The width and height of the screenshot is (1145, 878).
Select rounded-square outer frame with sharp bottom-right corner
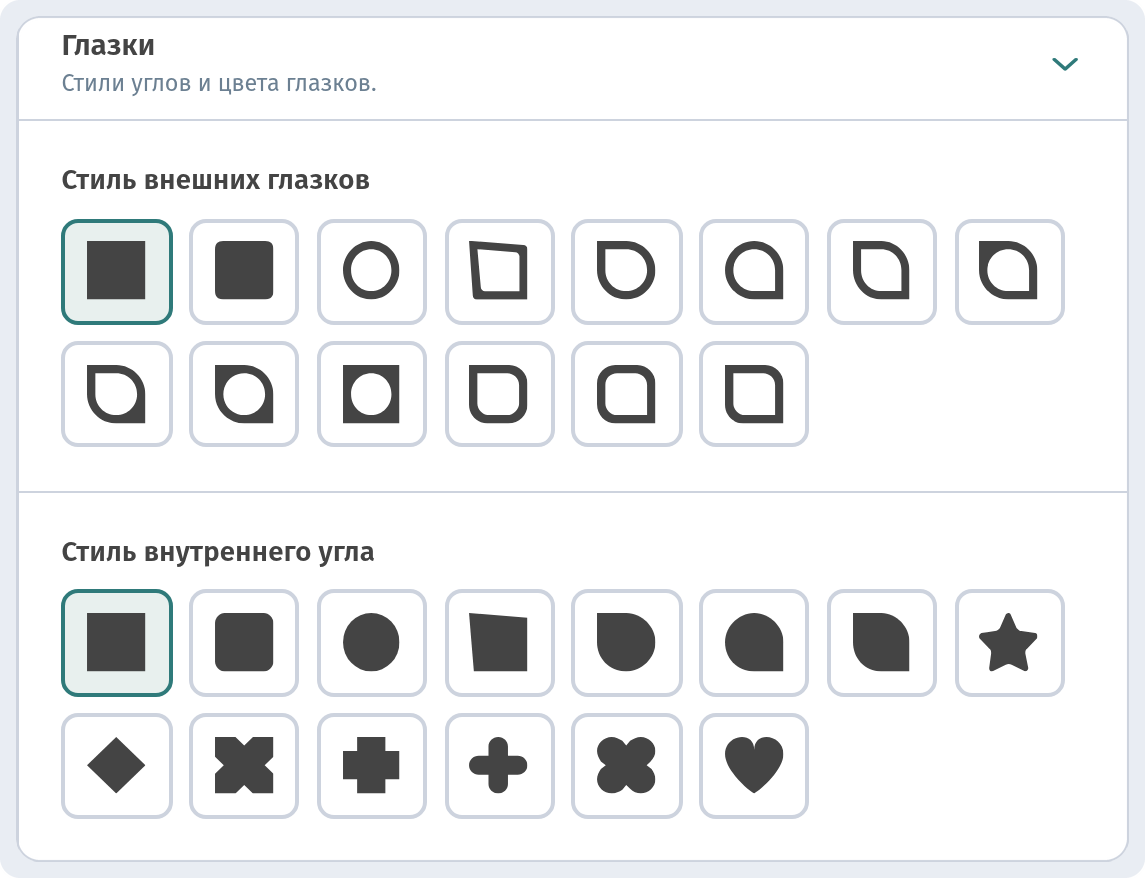point(627,394)
